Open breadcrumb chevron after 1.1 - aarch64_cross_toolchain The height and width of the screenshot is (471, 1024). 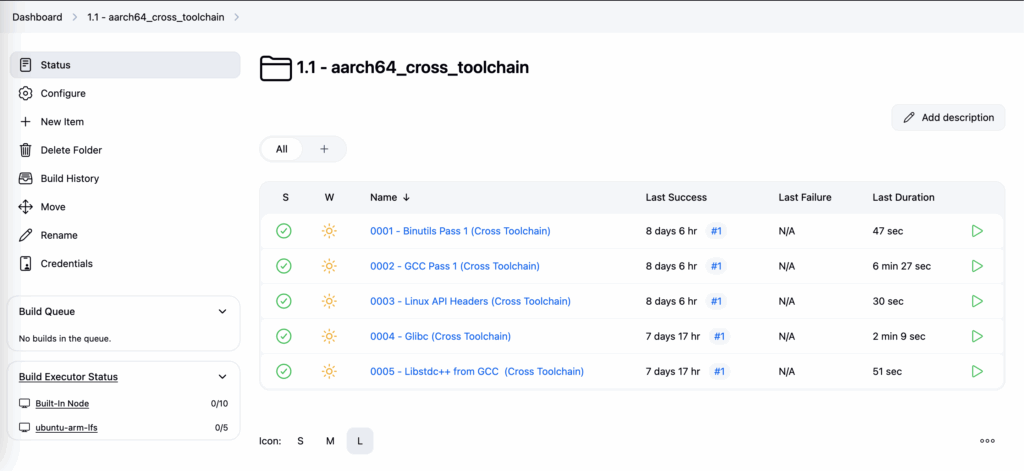236,17
